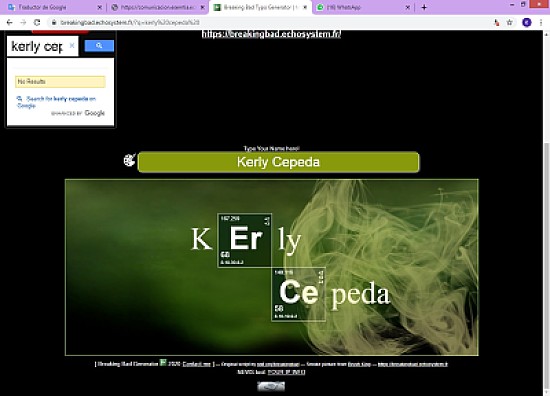Open the Chrome three-dot menu
Image resolution: width=550 pixels, height=396 pixels.
pos(541,22)
